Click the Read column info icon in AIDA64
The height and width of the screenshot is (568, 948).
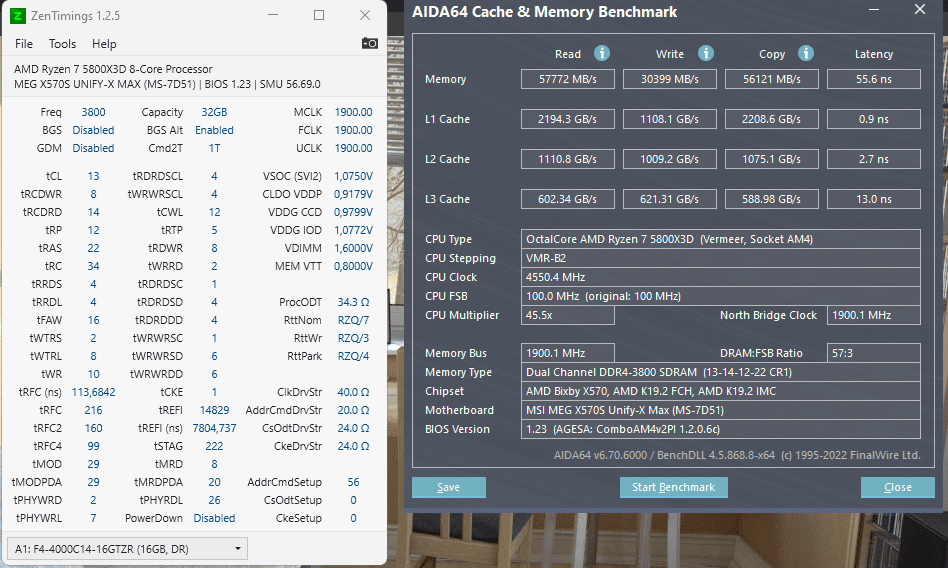tap(602, 53)
